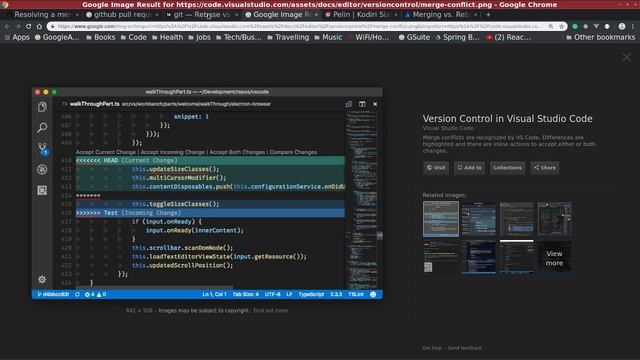
Task: Reload the Google Images page
Action: tap(29, 26)
